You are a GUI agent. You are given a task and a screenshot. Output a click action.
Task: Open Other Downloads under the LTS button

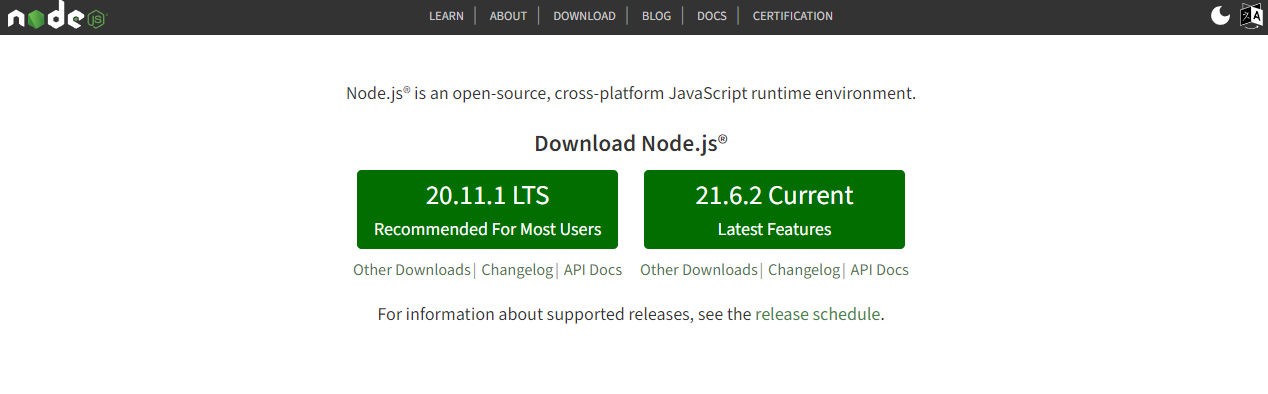tap(411, 270)
